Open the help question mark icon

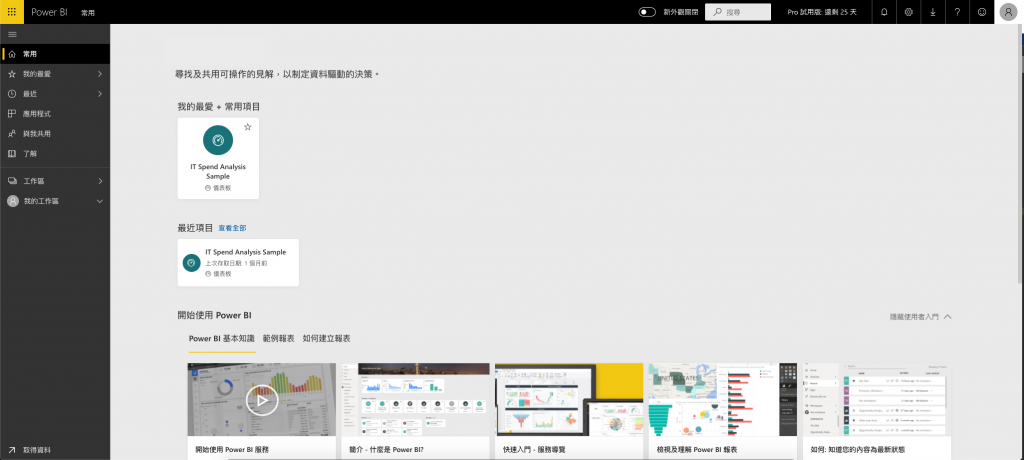tap(957, 12)
